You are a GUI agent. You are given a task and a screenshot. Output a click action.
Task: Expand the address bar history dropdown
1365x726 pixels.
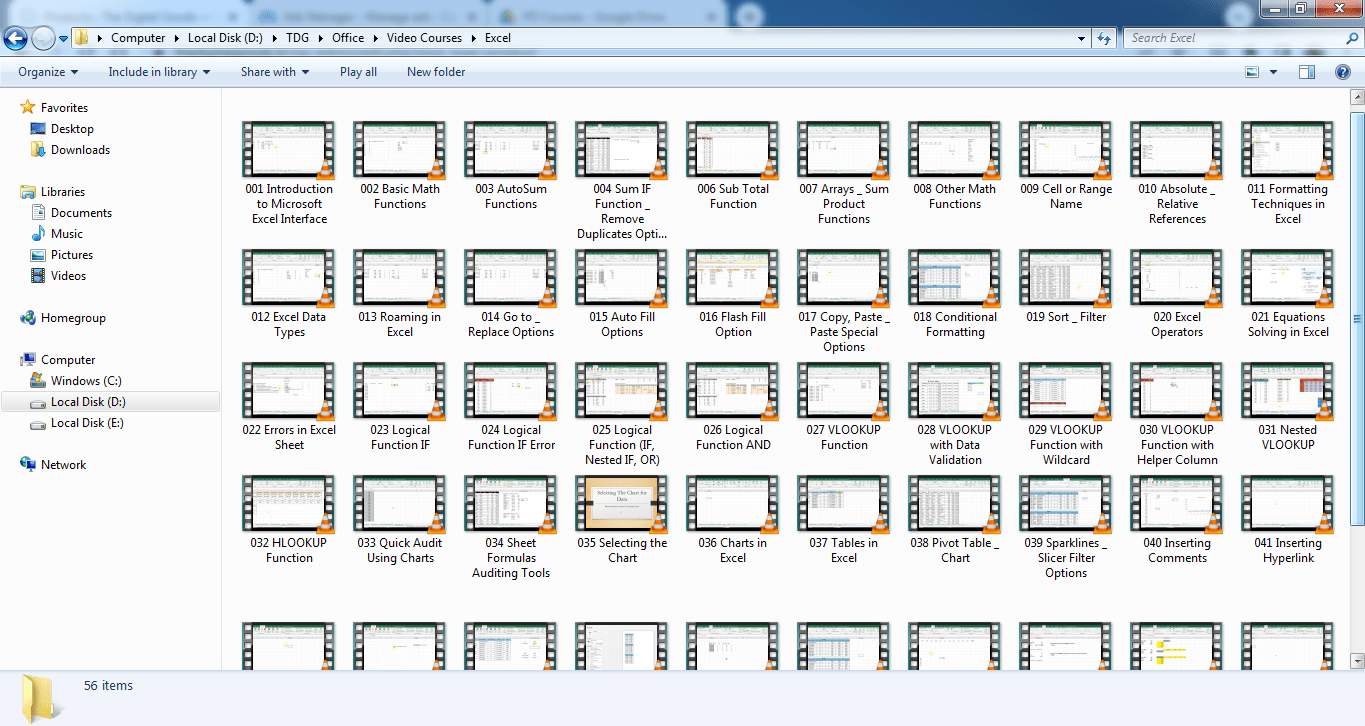(1082, 38)
